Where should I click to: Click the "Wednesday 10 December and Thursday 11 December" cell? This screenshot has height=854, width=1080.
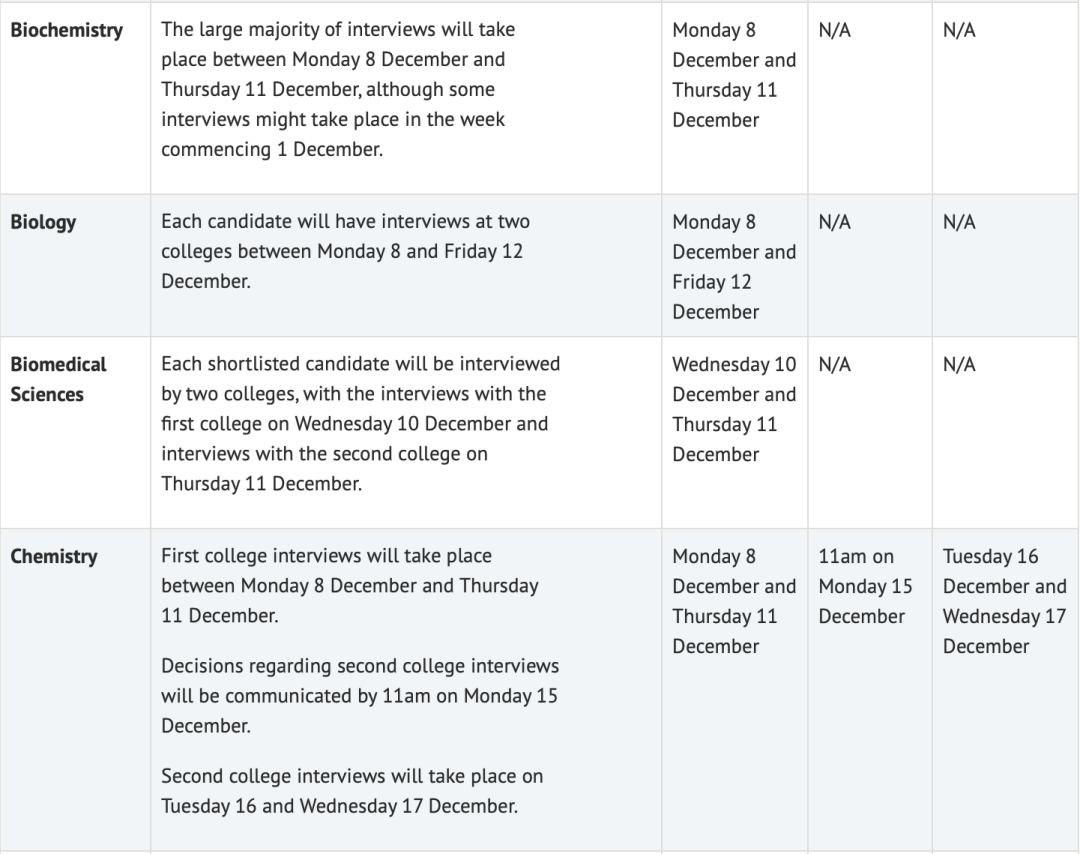(x=733, y=408)
